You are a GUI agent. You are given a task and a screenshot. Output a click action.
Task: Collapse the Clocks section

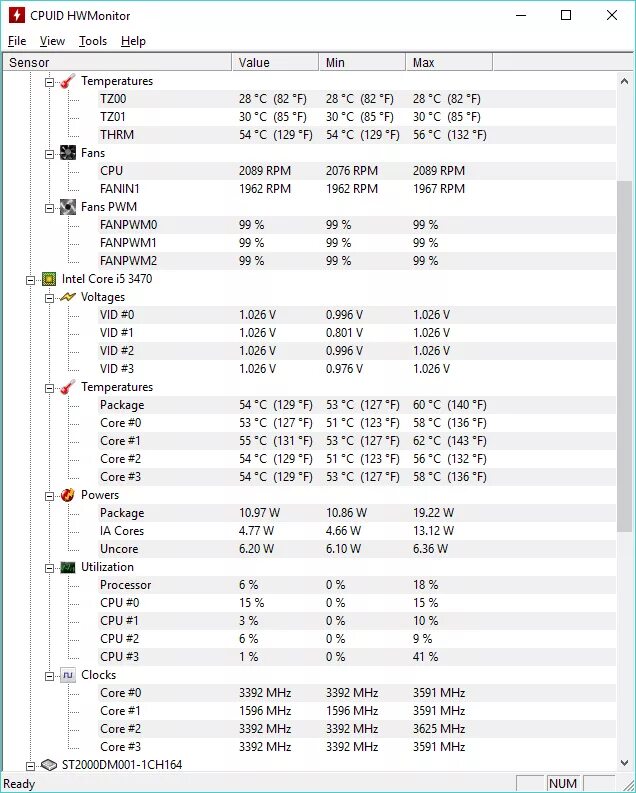(x=50, y=676)
